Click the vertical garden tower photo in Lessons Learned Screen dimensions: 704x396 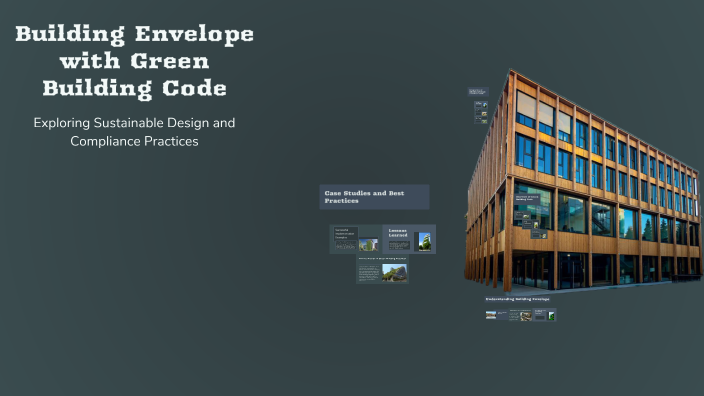point(424,242)
